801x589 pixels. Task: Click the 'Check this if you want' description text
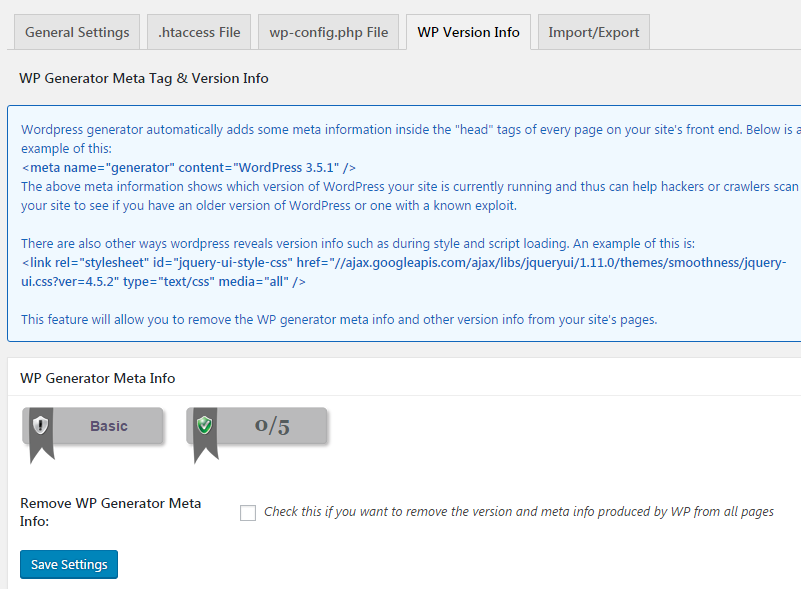click(518, 512)
